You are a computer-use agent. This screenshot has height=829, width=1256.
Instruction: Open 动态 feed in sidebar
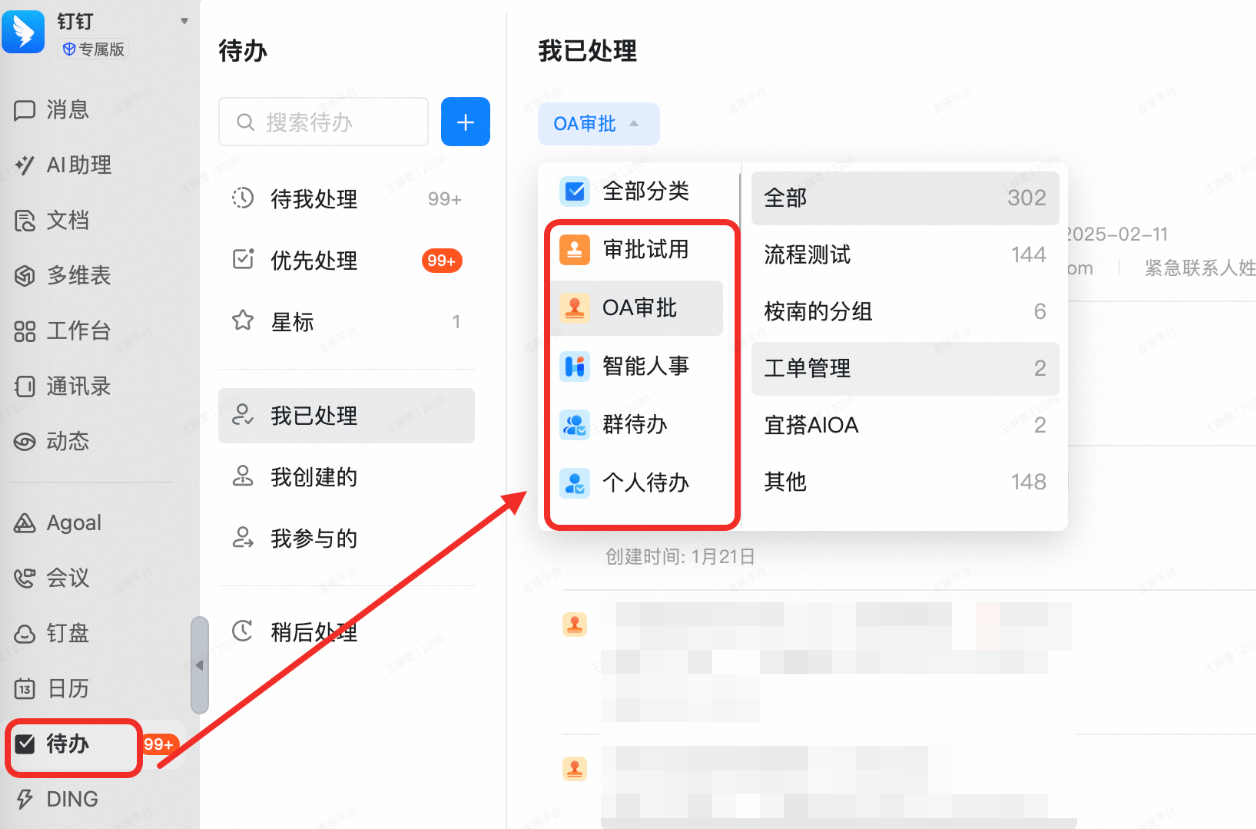point(52,441)
